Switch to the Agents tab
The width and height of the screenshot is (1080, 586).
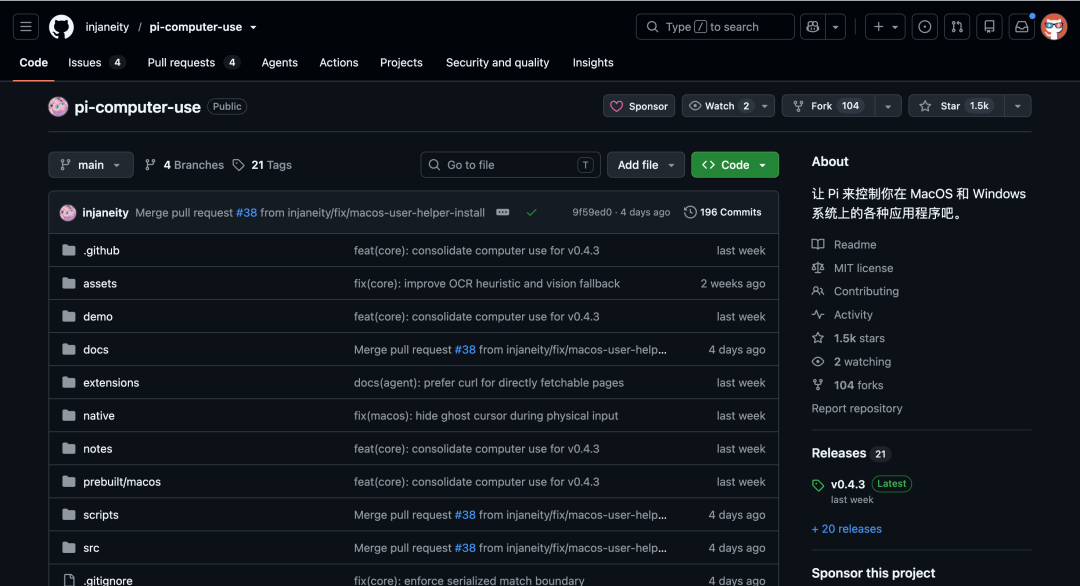[280, 63]
